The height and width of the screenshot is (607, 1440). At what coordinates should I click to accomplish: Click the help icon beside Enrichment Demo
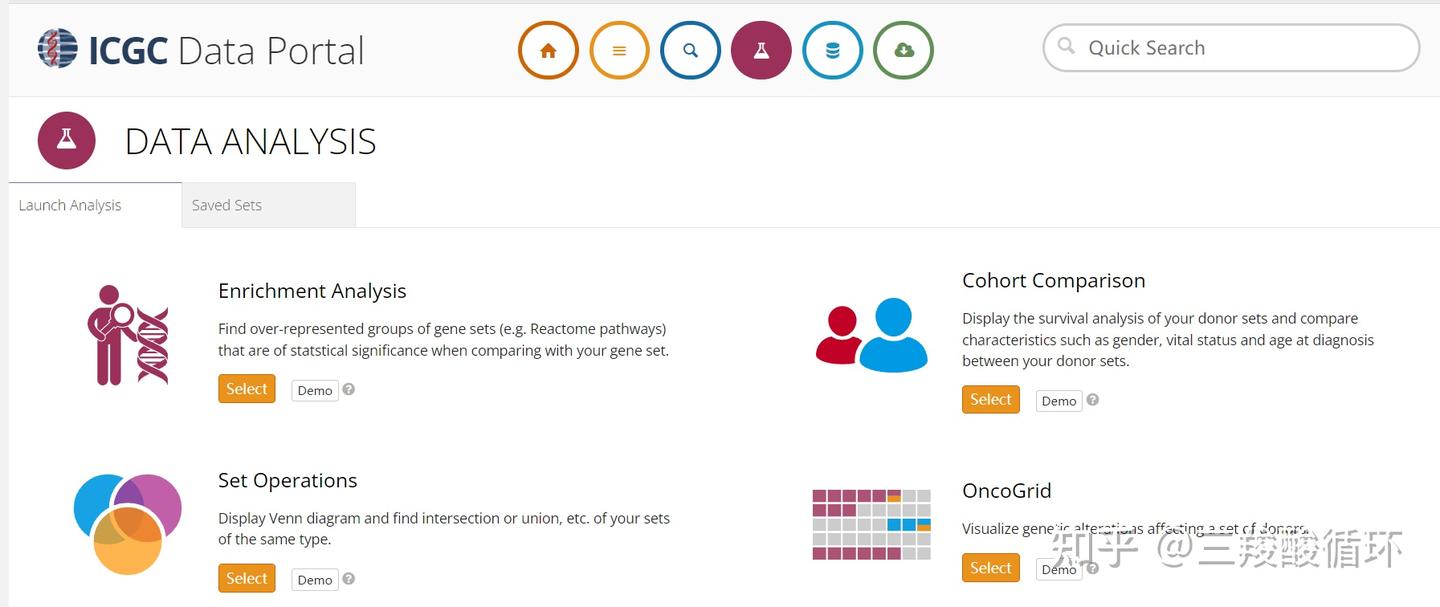tap(349, 389)
